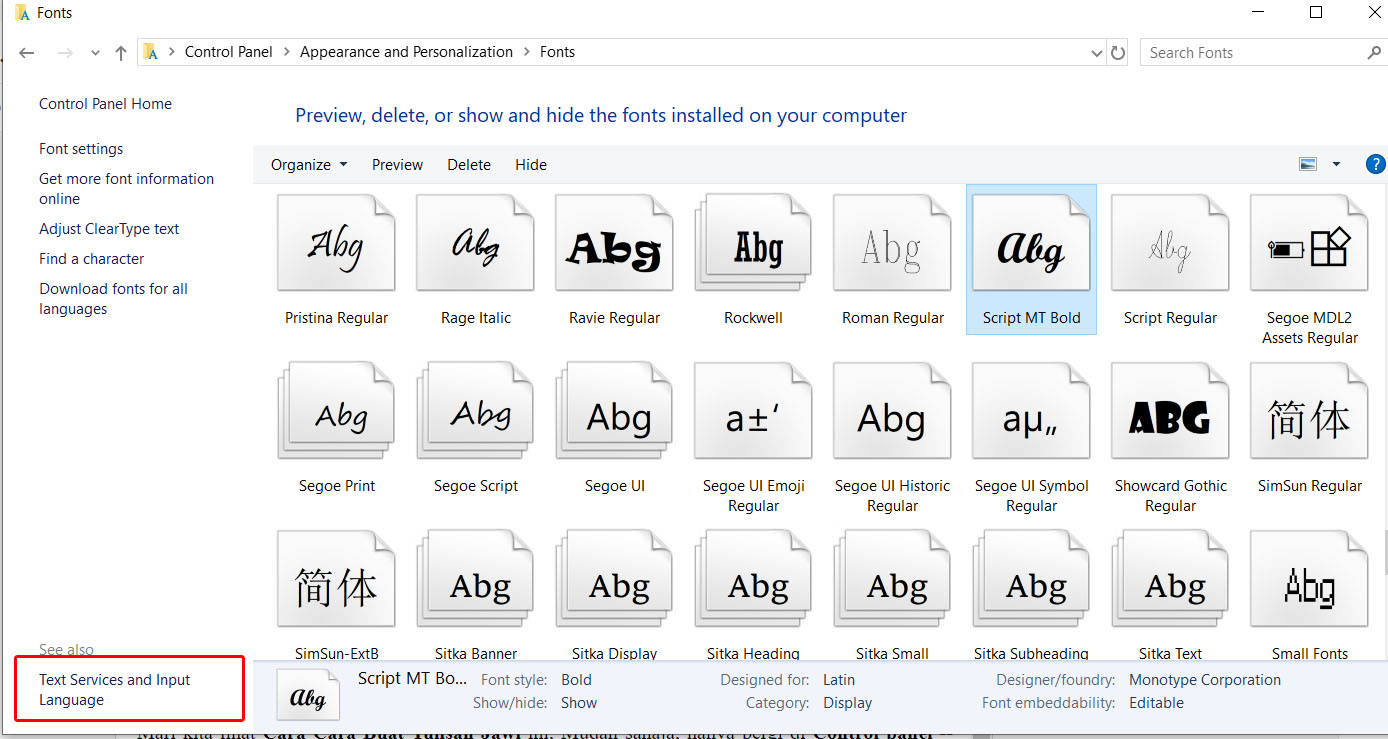
Task: Select the Segoe Print font icon
Action: tap(336, 411)
